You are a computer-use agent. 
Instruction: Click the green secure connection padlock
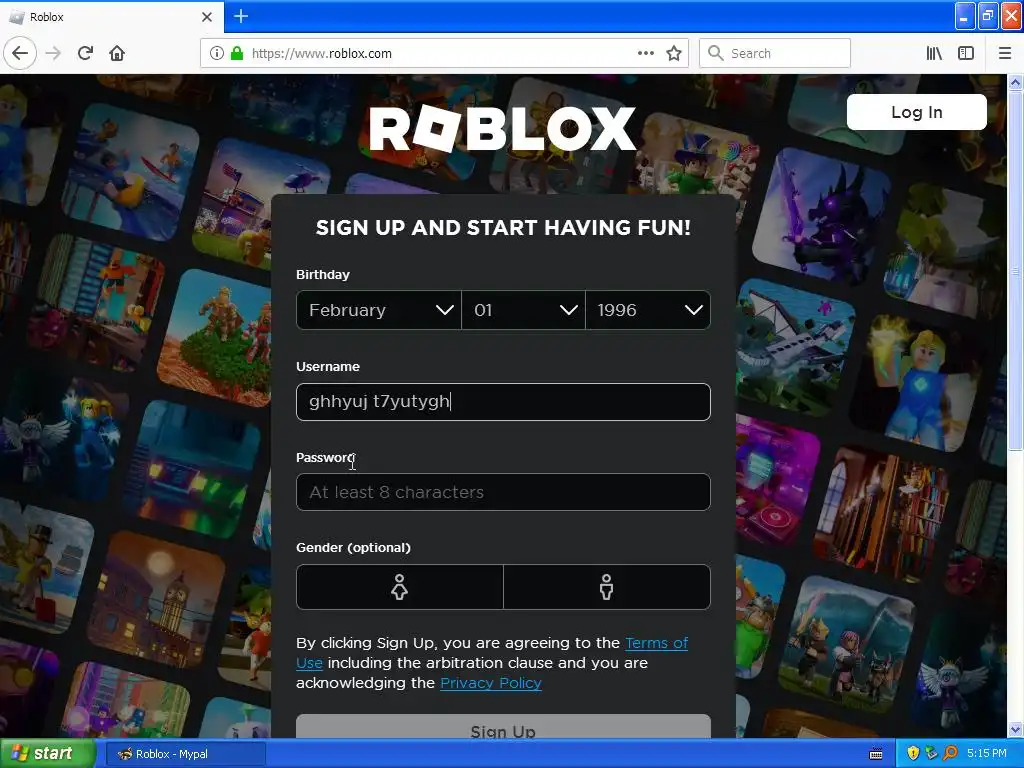pos(236,54)
